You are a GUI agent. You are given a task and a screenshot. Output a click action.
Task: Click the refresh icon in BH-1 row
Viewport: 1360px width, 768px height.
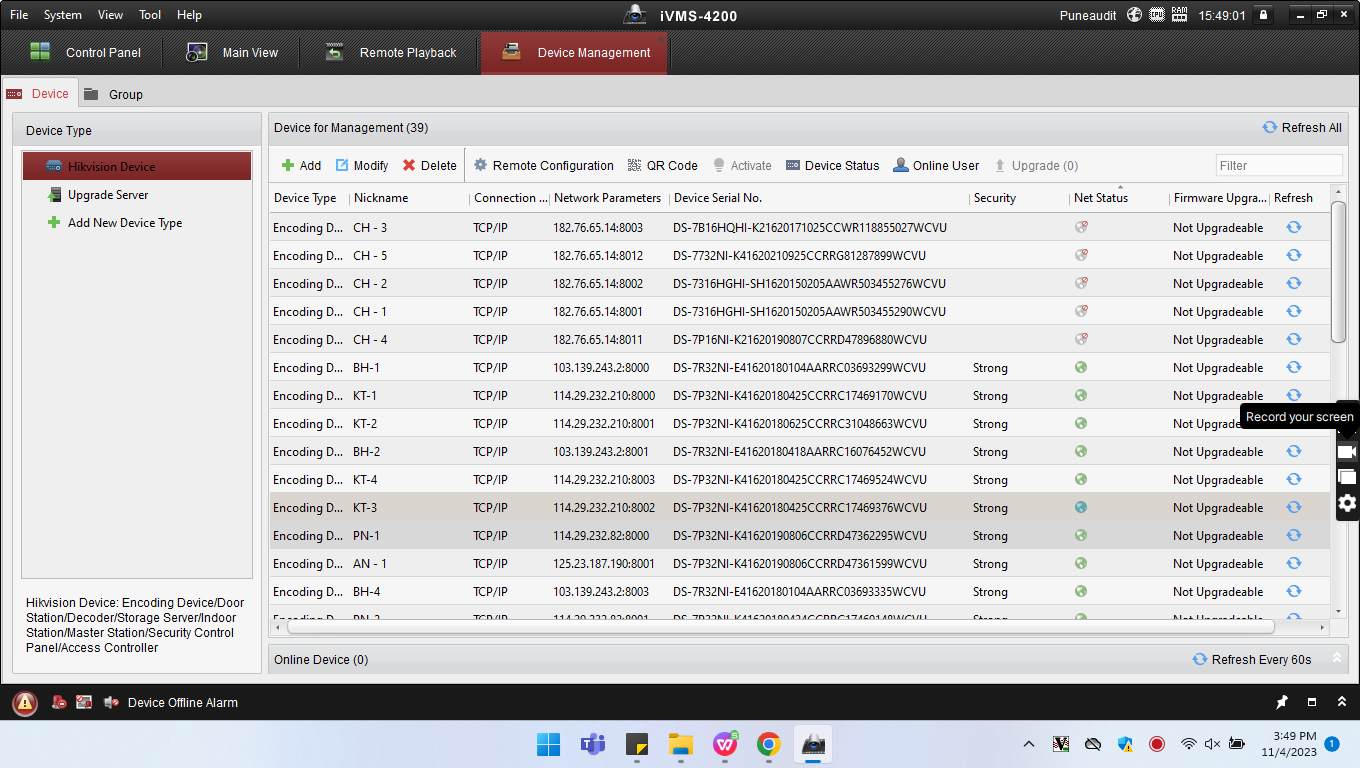click(1294, 367)
